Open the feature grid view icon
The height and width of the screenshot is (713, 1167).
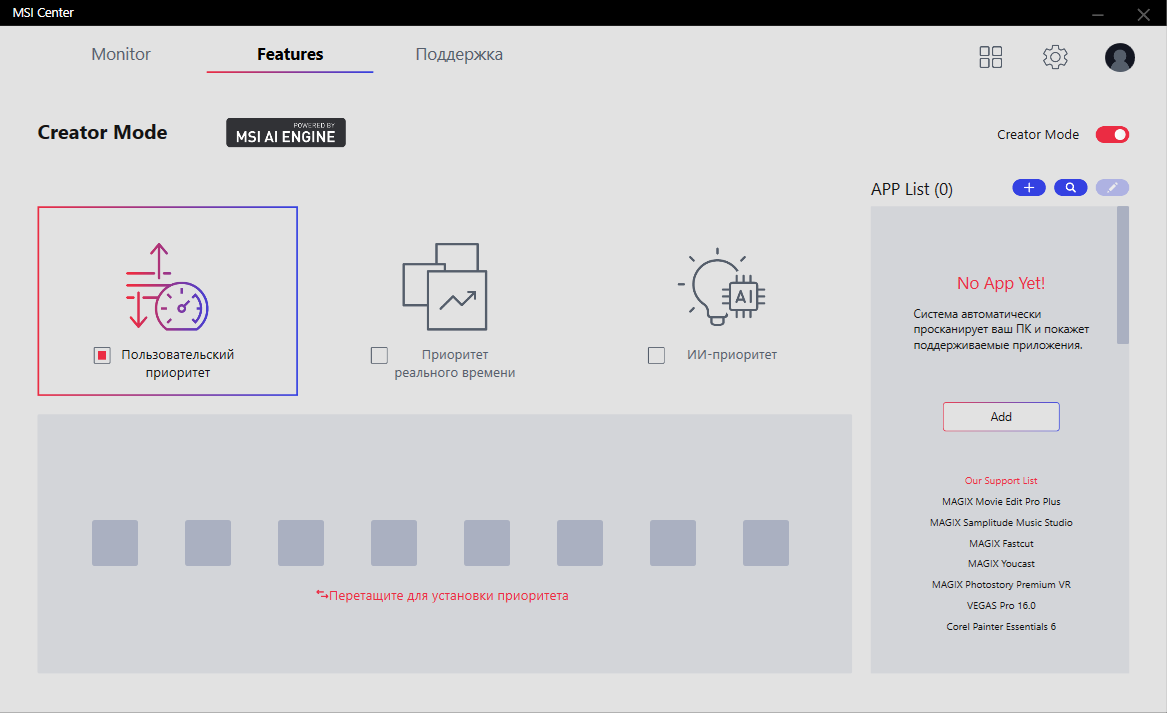click(x=991, y=57)
